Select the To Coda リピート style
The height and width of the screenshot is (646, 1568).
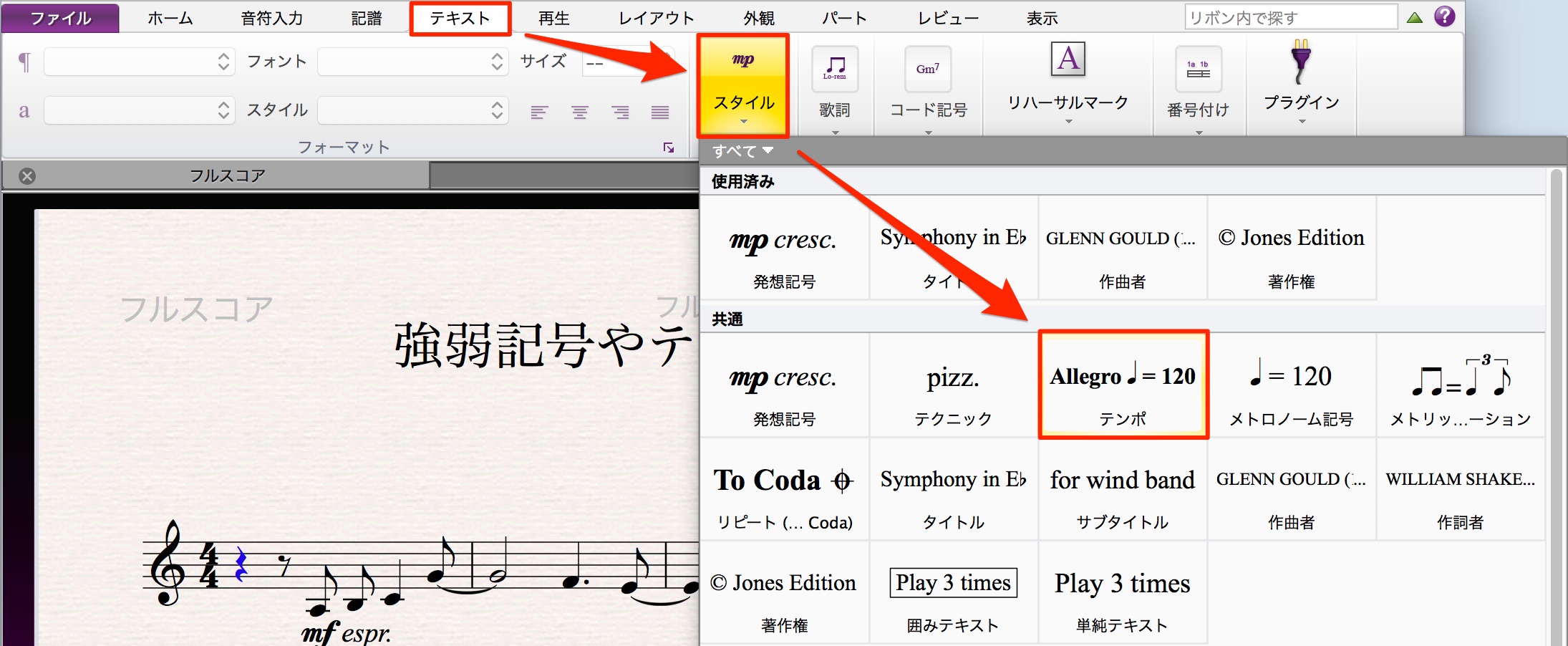[x=784, y=489]
